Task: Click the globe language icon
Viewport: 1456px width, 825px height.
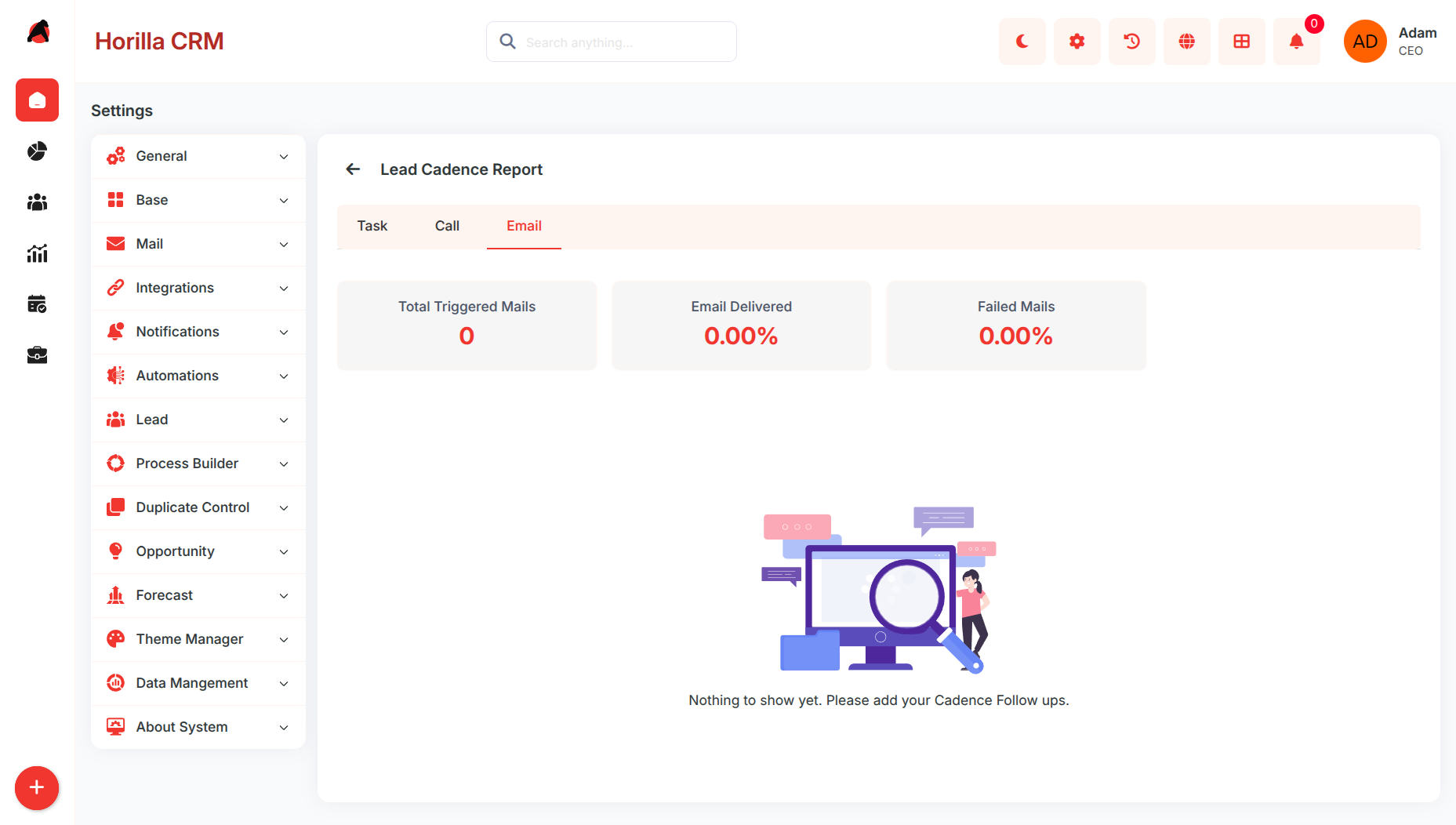Action: [x=1186, y=42]
